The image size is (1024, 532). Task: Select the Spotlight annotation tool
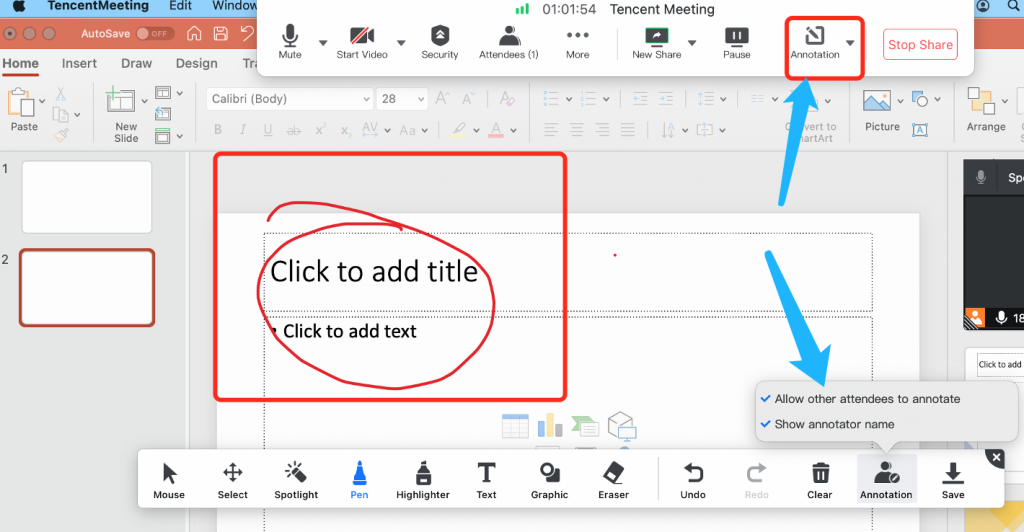click(x=296, y=480)
